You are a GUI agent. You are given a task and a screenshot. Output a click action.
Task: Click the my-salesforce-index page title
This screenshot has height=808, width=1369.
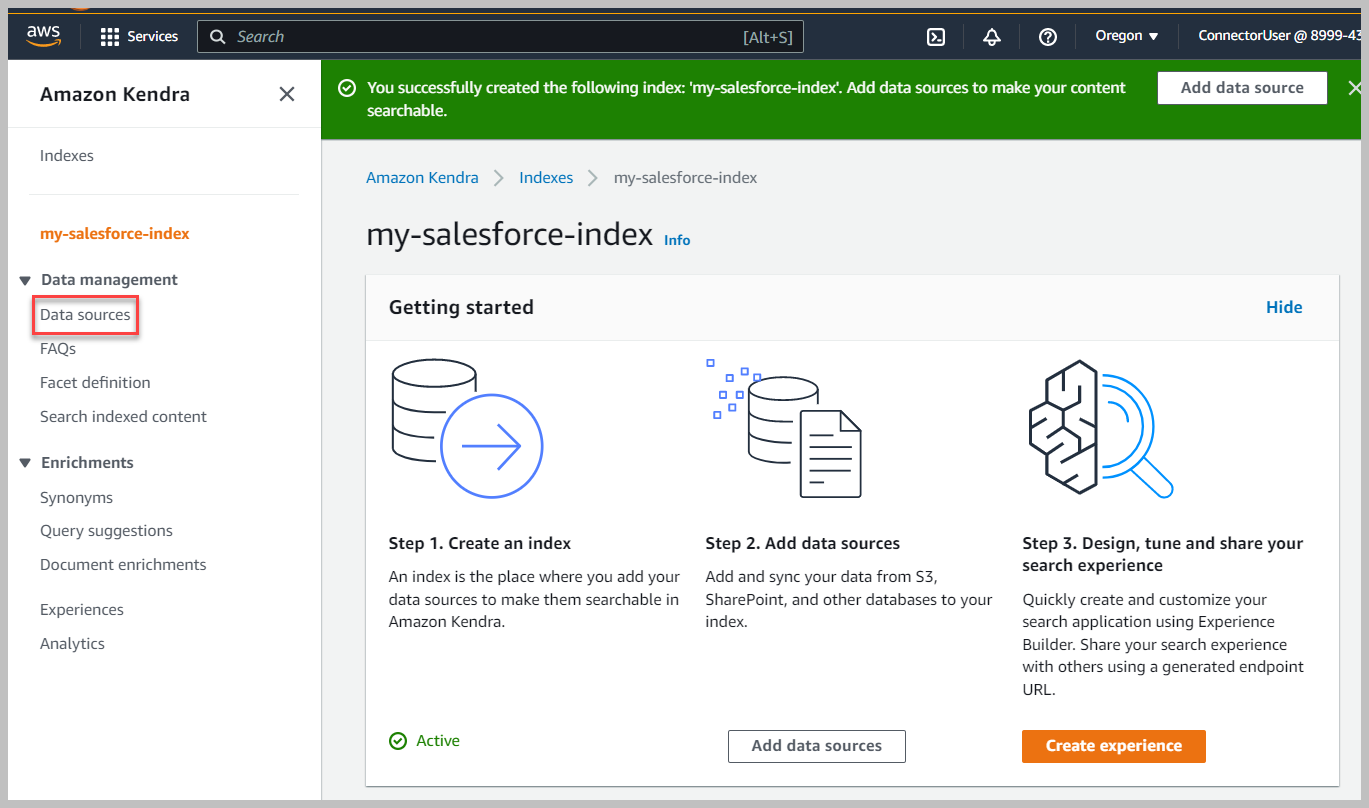pos(510,236)
